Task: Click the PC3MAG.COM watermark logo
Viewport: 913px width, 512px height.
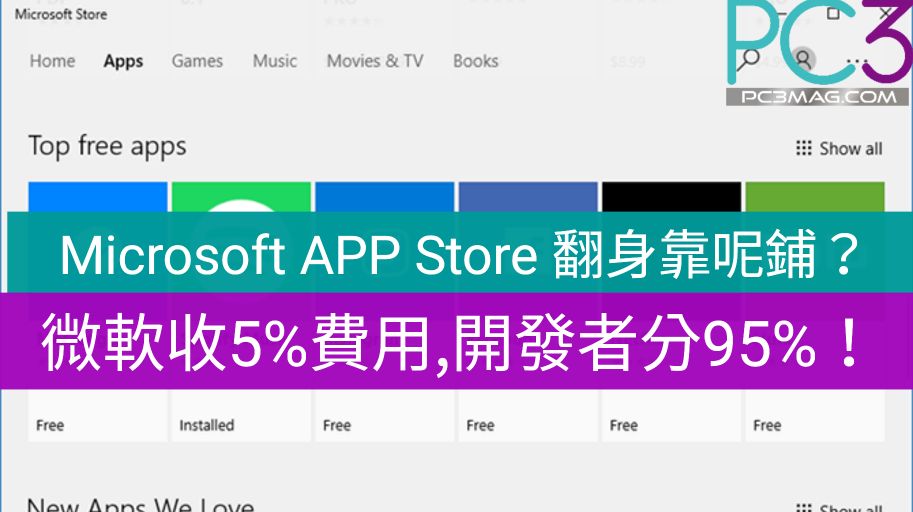Action: click(818, 97)
